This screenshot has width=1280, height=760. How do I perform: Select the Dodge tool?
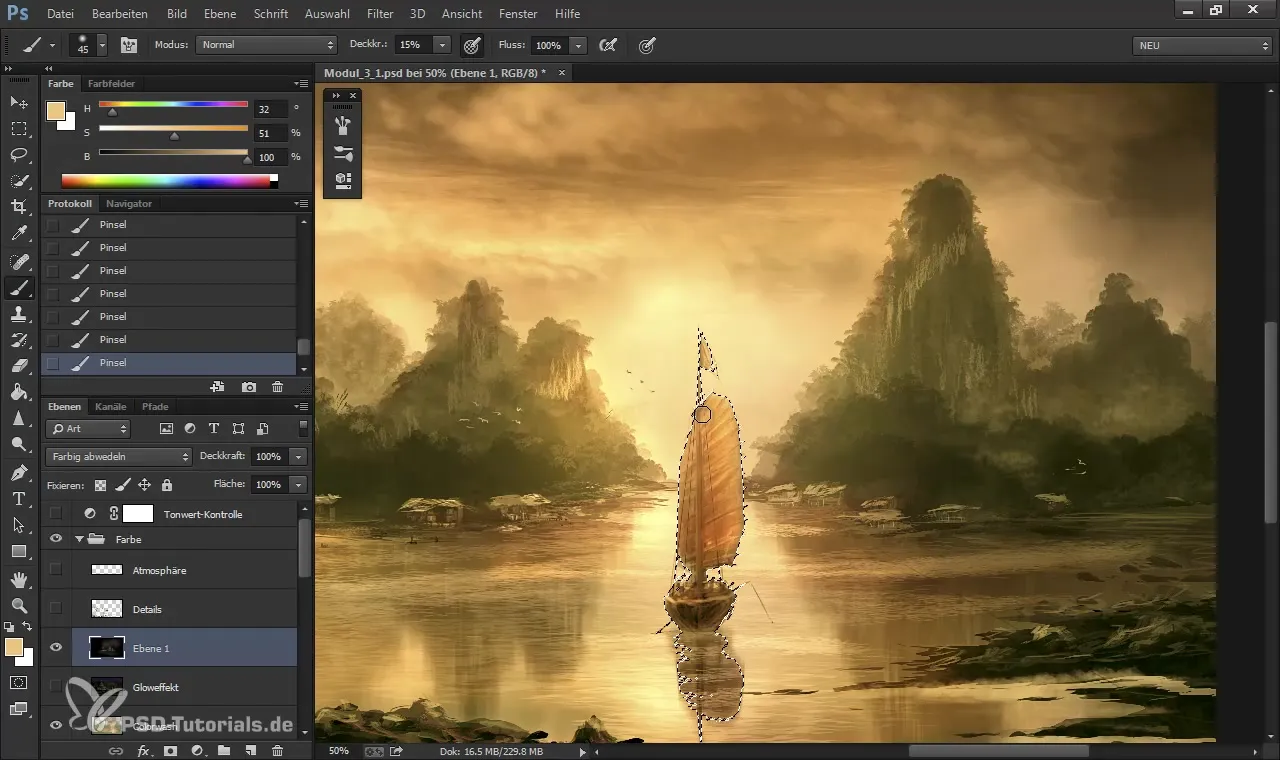click(x=19, y=444)
